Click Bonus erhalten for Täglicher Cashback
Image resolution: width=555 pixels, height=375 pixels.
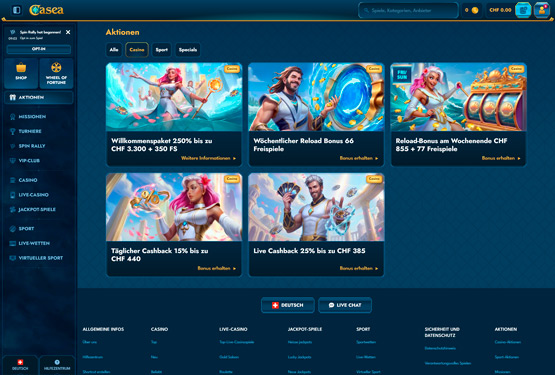point(217,268)
